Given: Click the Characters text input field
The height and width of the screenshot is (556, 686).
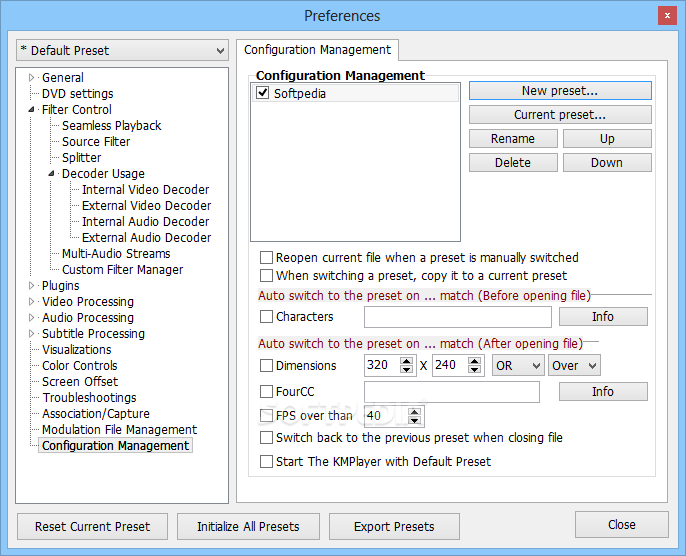Looking at the screenshot, I should coord(458,317).
